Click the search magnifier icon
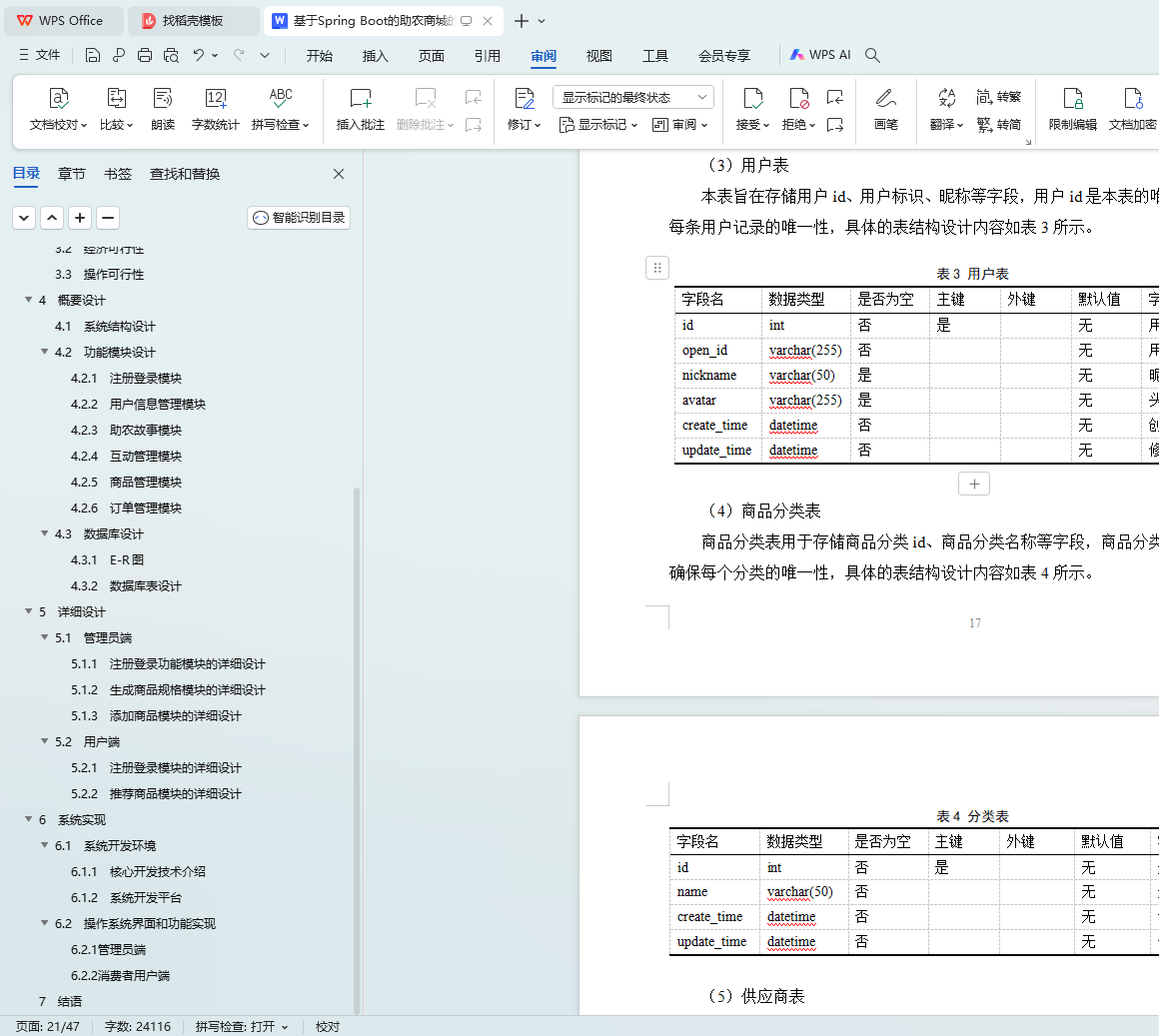1159x1036 pixels. [872, 55]
